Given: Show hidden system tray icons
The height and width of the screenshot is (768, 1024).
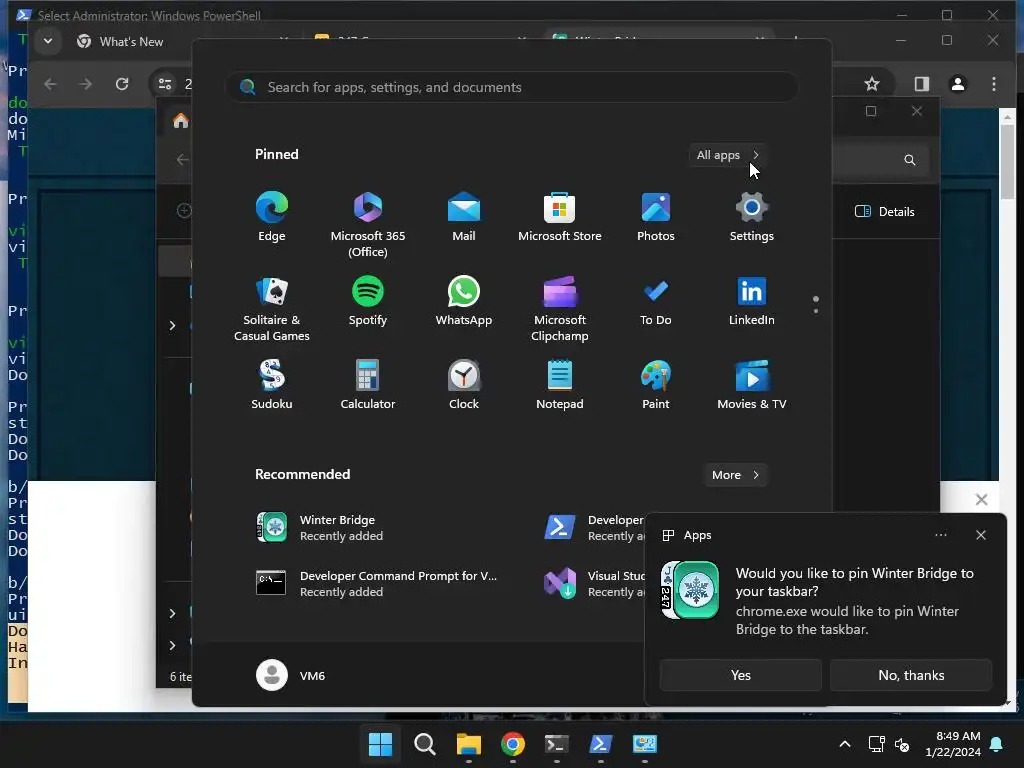Looking at the screenshot, I should pyautogui.click(x=844, y=744).
